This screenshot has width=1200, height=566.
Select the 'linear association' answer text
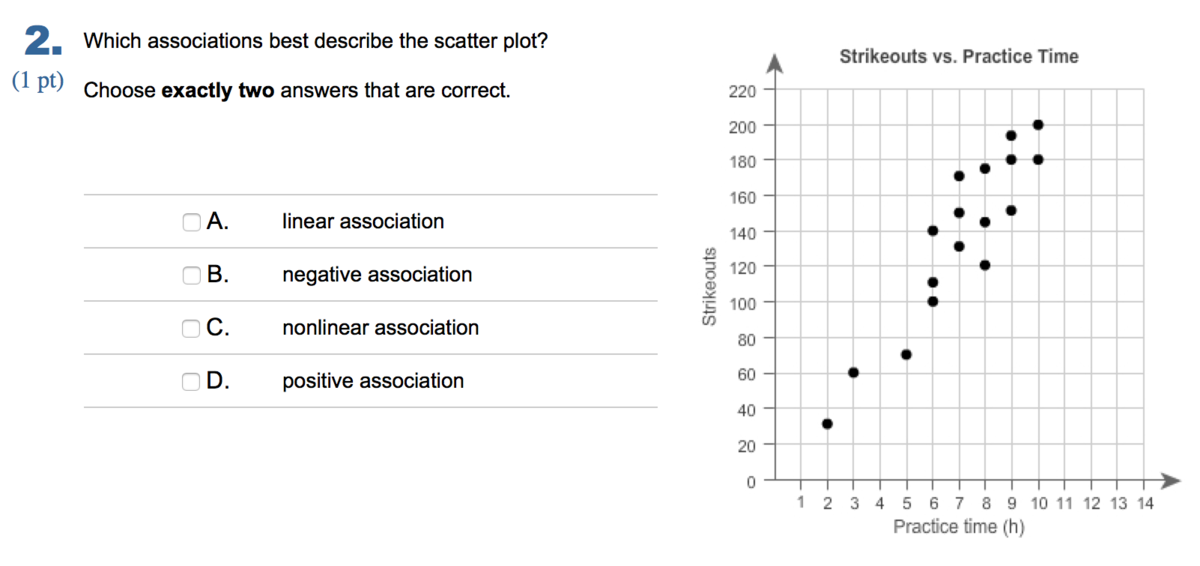[x=363, y=222]
